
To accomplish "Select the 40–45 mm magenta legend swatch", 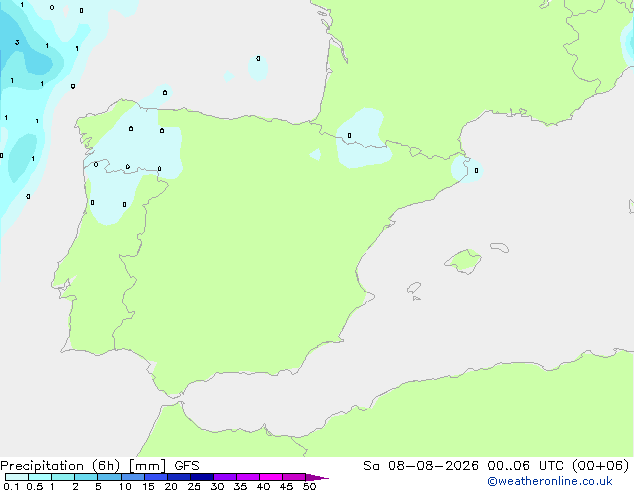I will point(271,477).
